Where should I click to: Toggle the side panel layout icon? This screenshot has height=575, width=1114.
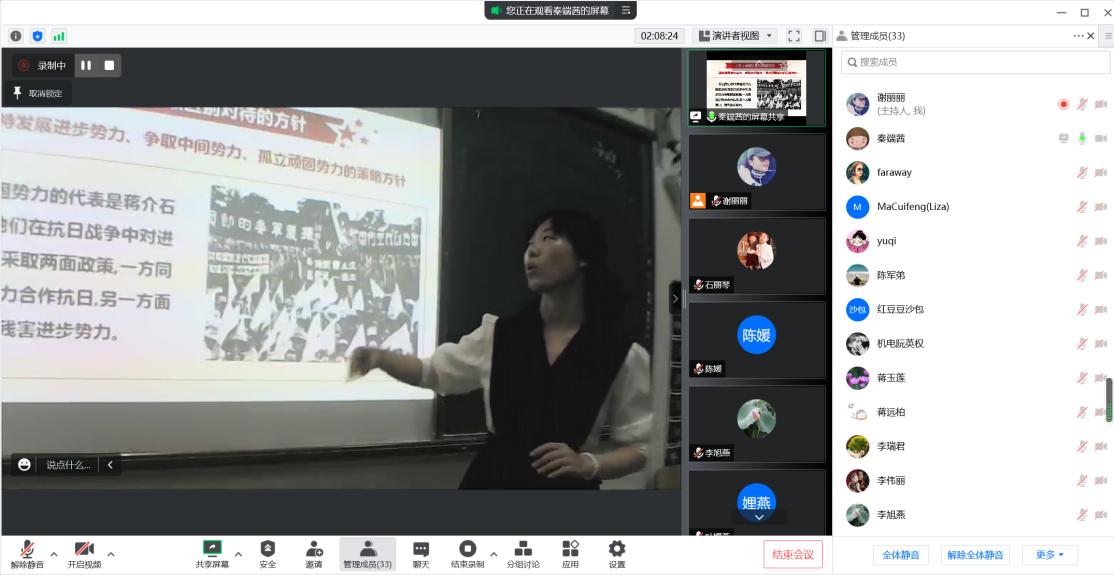point(820,36)
